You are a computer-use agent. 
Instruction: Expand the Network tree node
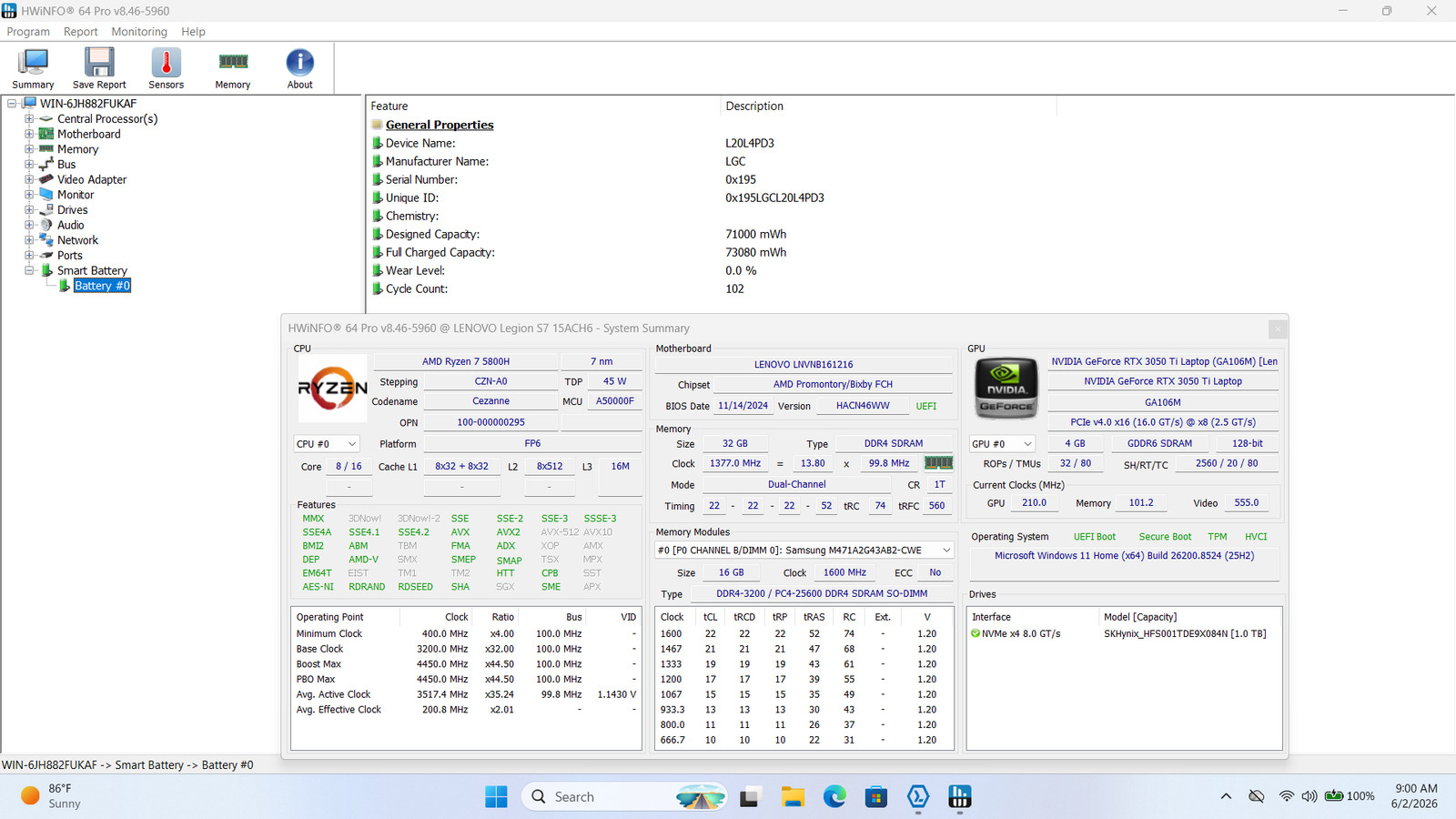point(29,240)
